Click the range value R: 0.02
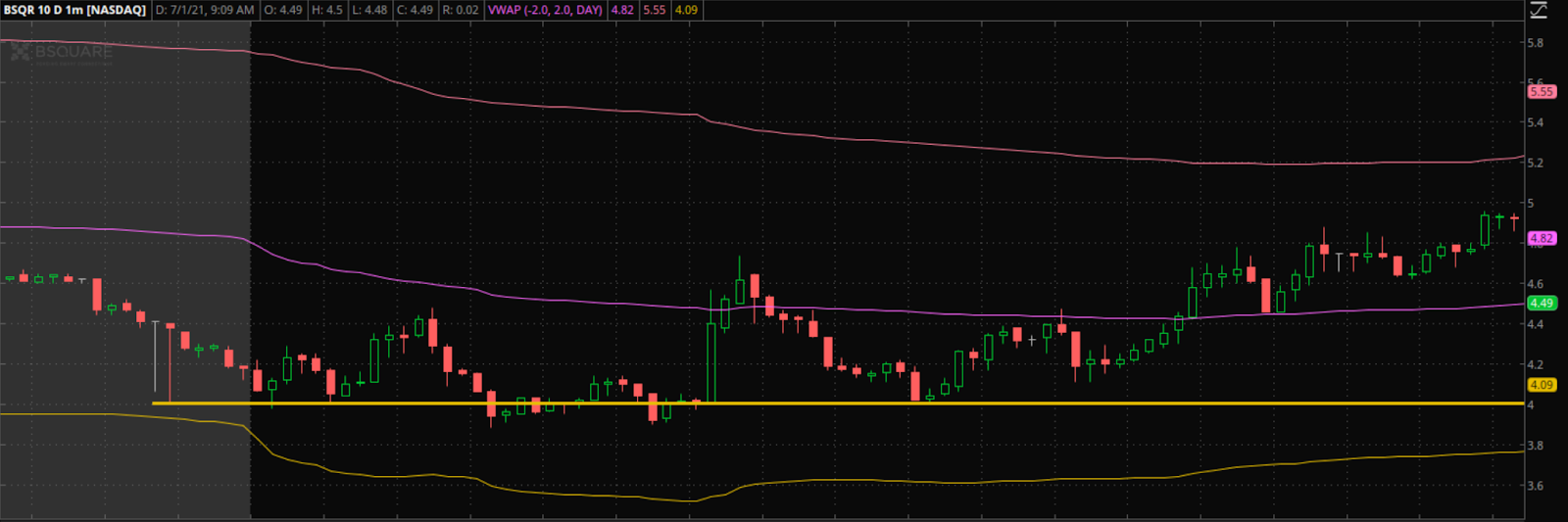The image size is (1568, 522). pyautogui.click(x=461, y=10)
